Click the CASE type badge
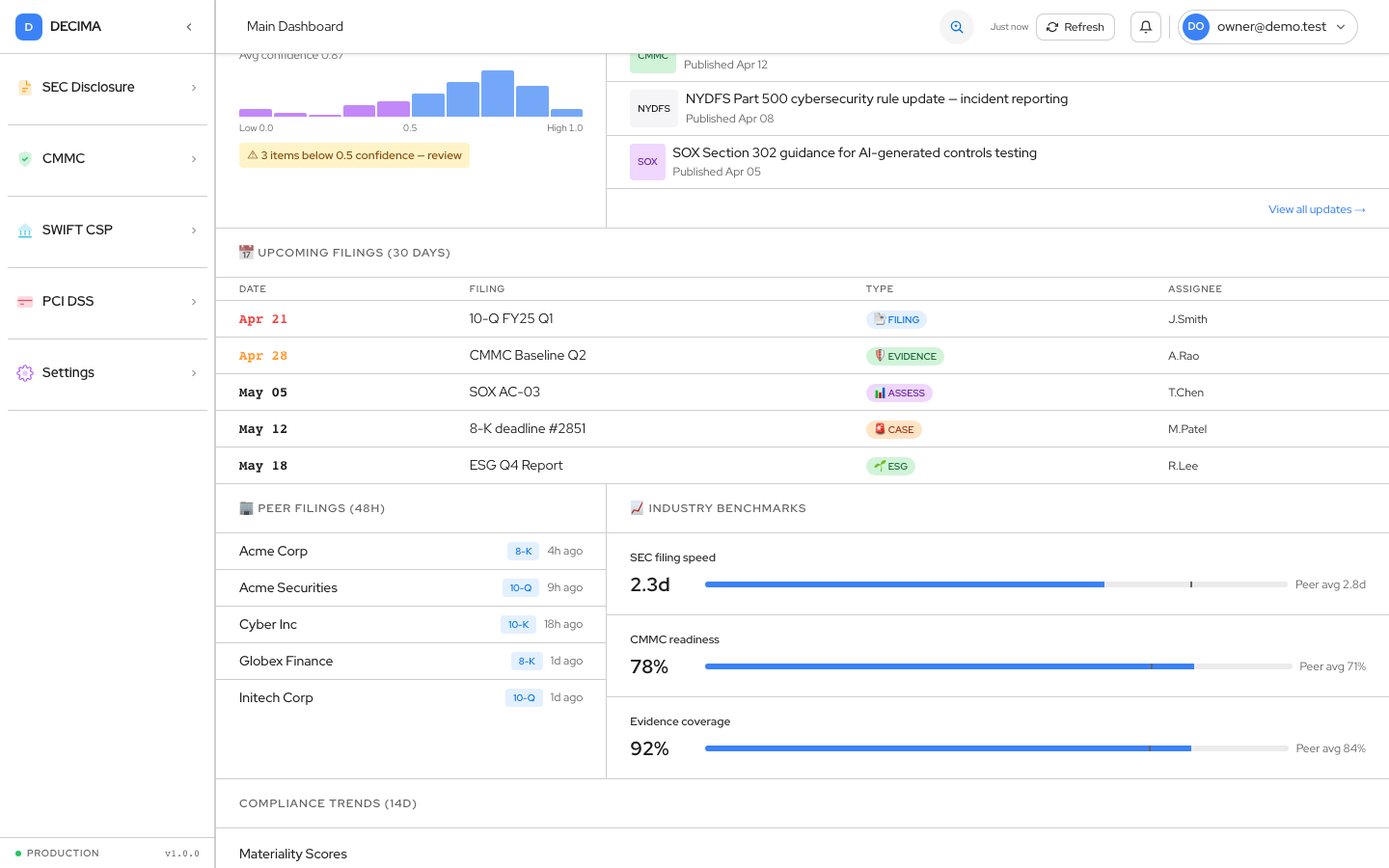 coord(894,429)
